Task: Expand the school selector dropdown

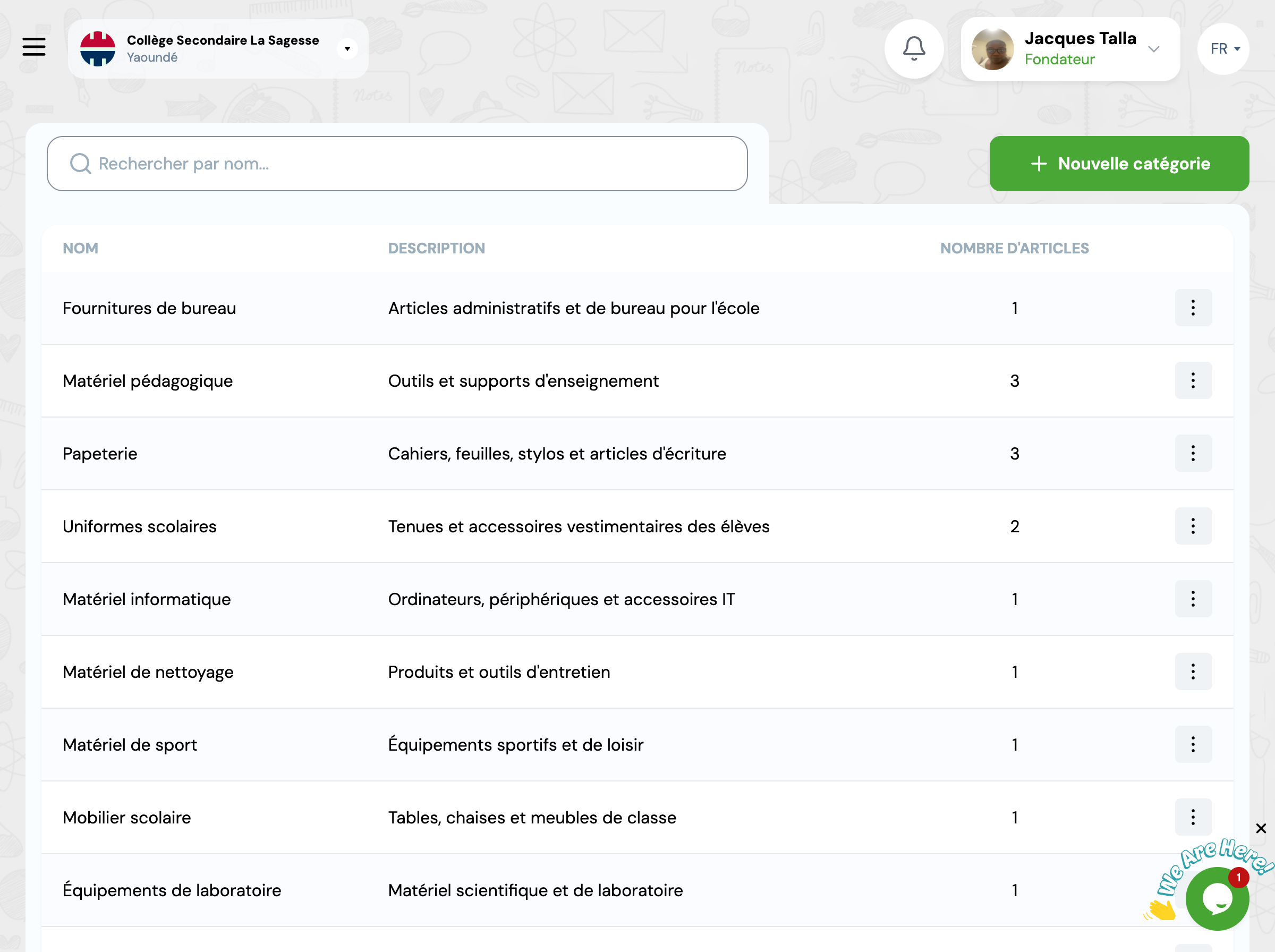Action: (x=347, y=48)
